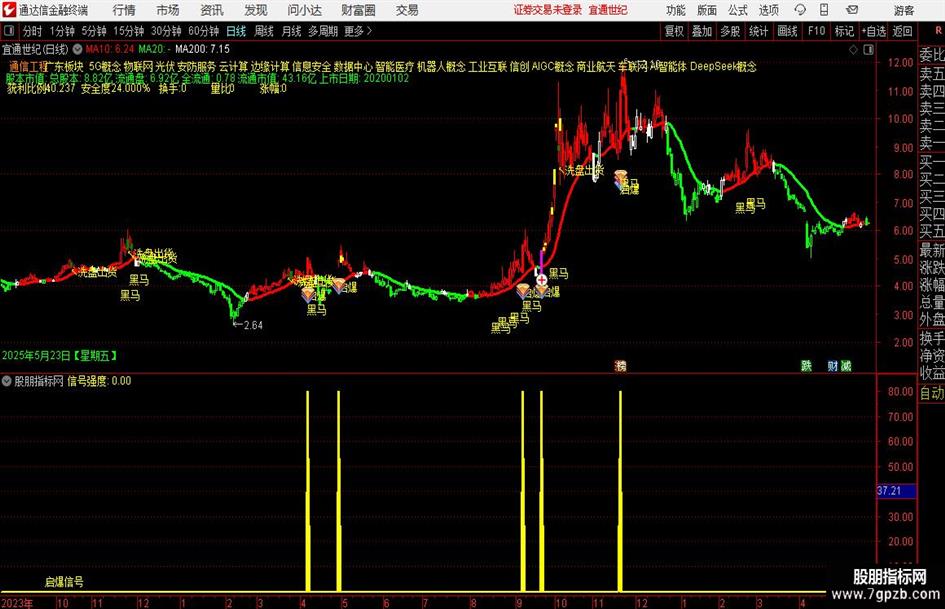Click the 云计算 concept tag
This screenshot has height=609, width=945.
click(233, 66)
